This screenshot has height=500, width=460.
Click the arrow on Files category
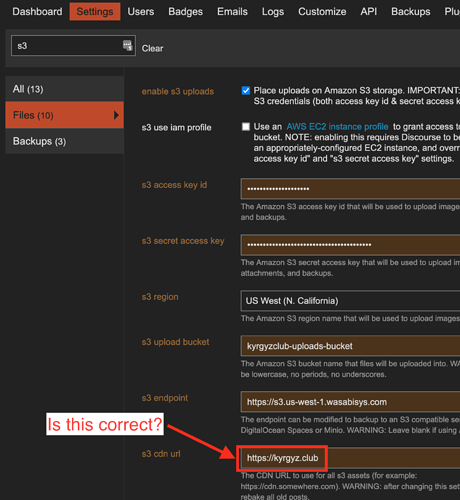coord(116,115)
